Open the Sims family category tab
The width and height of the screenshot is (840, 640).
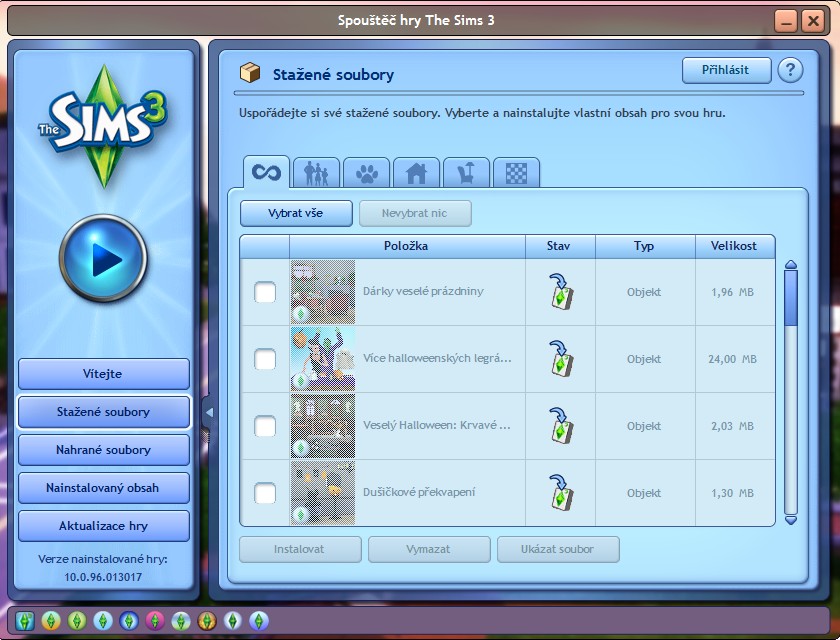pos(316,172)
